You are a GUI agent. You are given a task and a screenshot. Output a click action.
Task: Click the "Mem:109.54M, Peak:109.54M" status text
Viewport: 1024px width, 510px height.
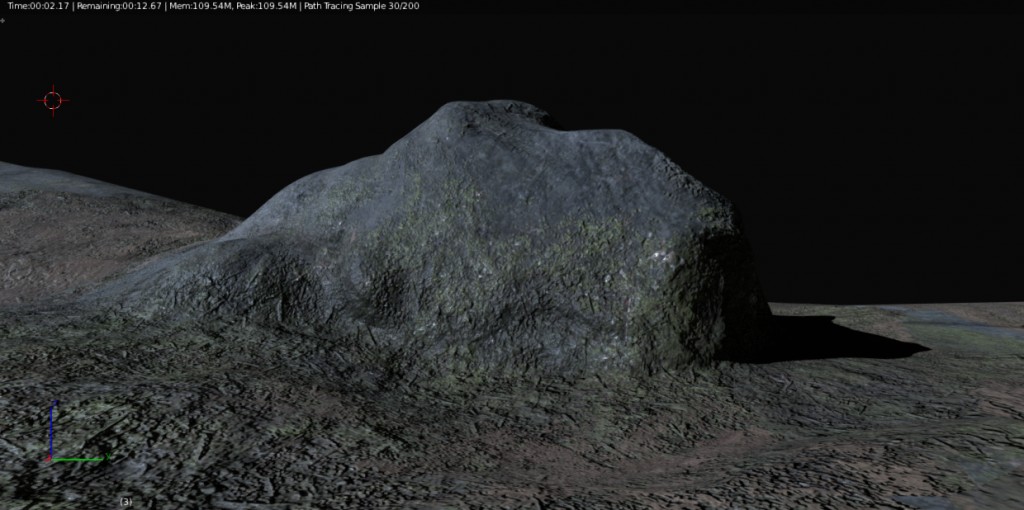click(x=232, y=6)
